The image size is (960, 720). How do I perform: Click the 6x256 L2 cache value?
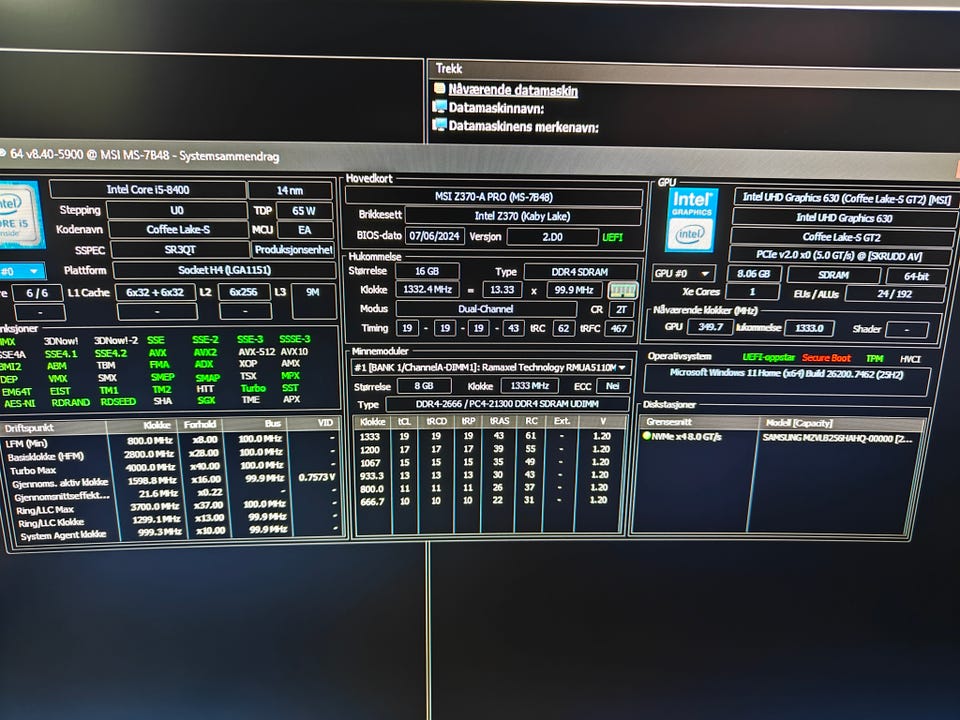(243, 293)
